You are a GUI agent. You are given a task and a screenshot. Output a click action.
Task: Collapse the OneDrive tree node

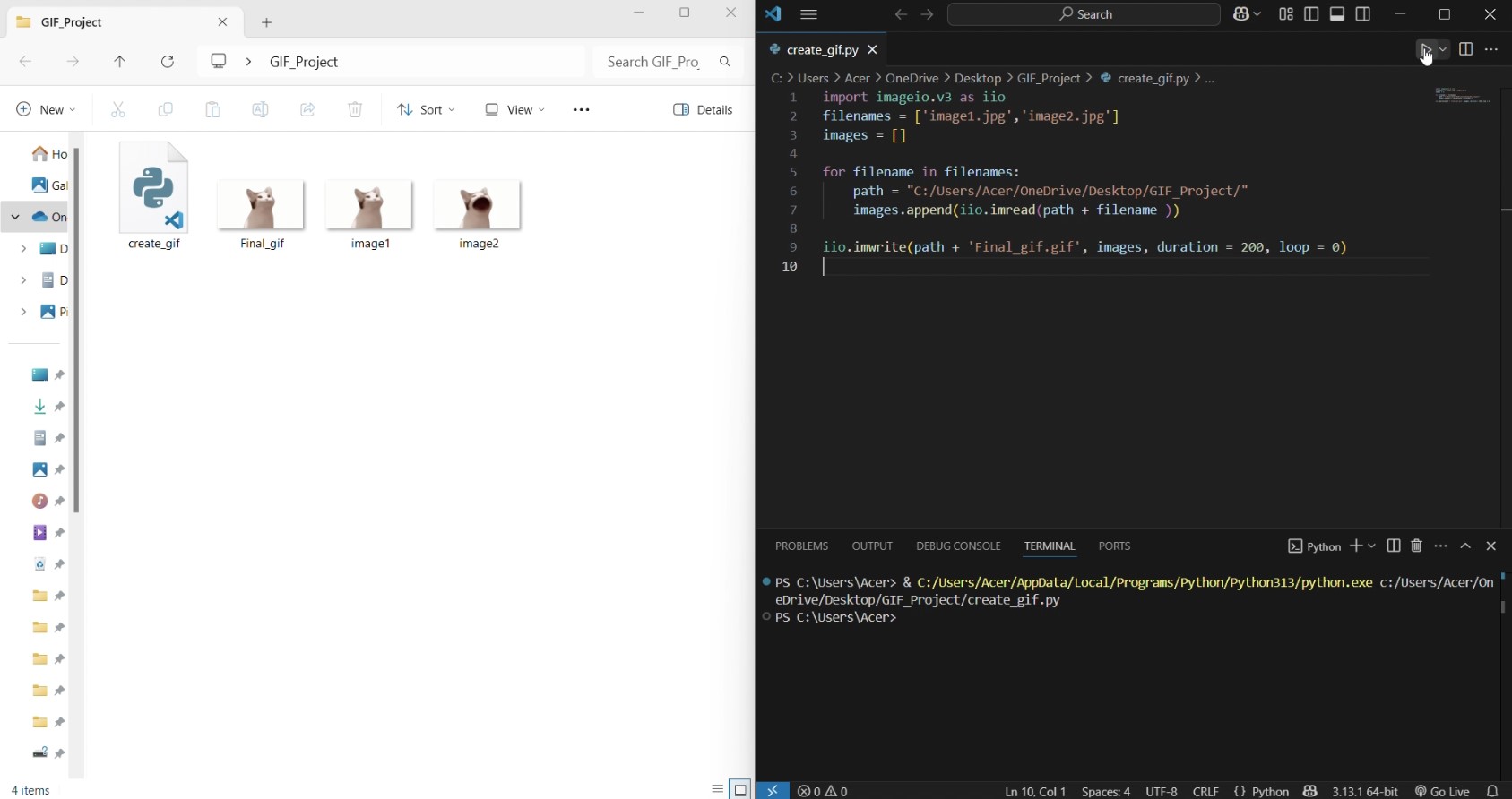[x=15, y=217]
